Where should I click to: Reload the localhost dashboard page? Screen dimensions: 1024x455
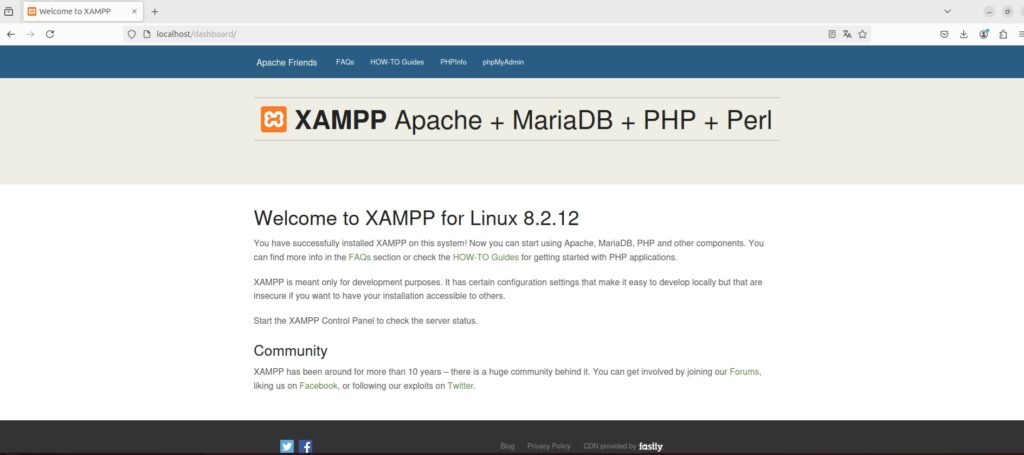click(50, 35)
